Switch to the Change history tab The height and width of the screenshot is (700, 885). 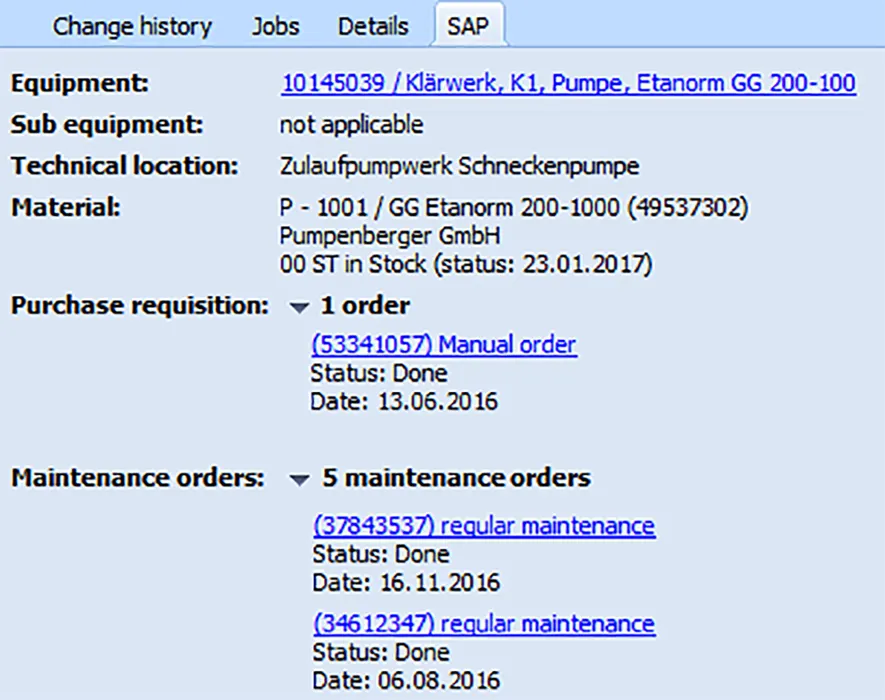click(x=132, y=26)
